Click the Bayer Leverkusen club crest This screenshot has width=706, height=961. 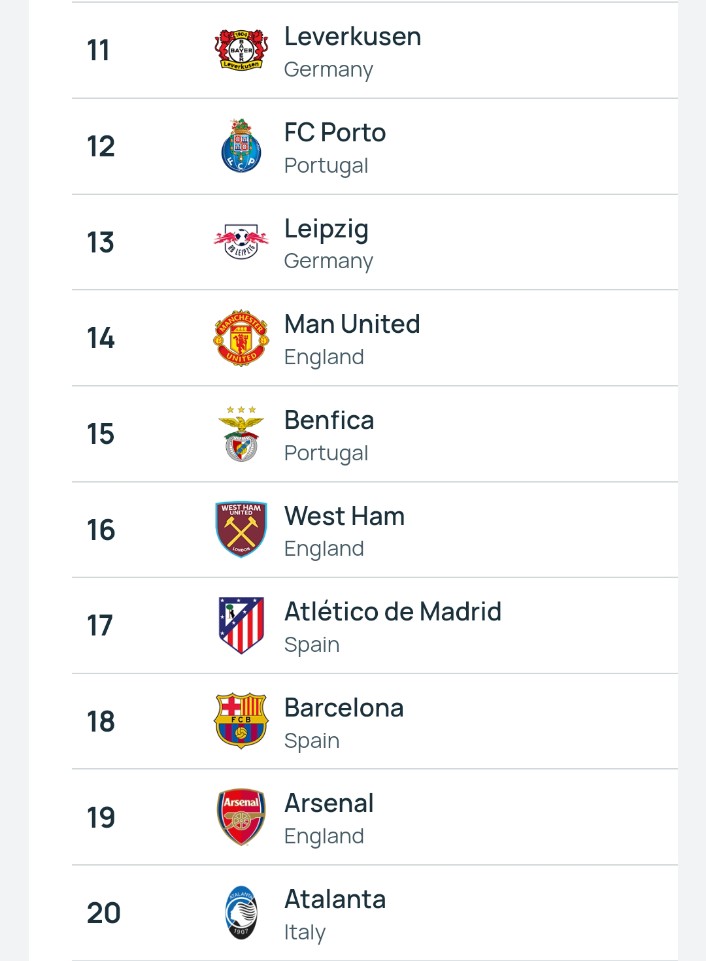pos(241,50)
